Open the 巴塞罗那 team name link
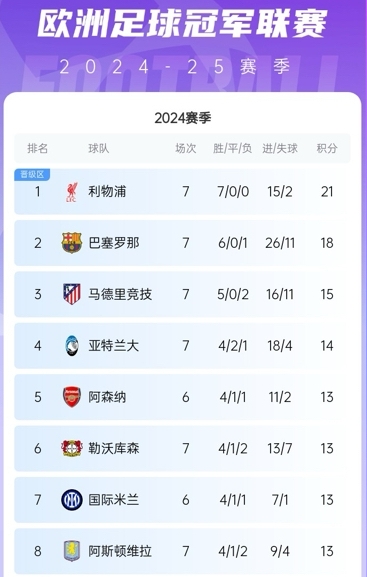The height and width of the screenshot is (577, 367). 114,243
